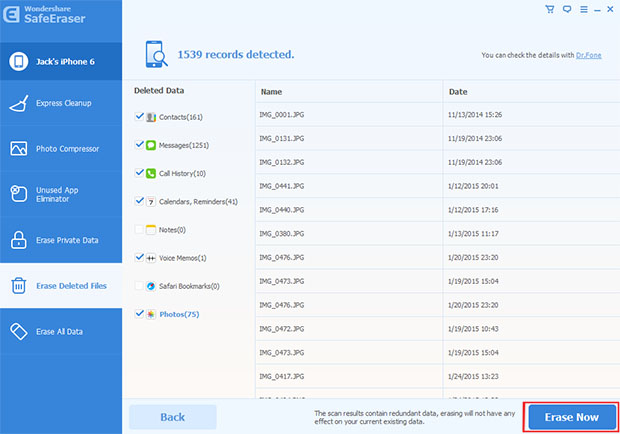Open the Dr.Fone link
The height and width of the screenshot is (434, 620).
coord(590,56)
